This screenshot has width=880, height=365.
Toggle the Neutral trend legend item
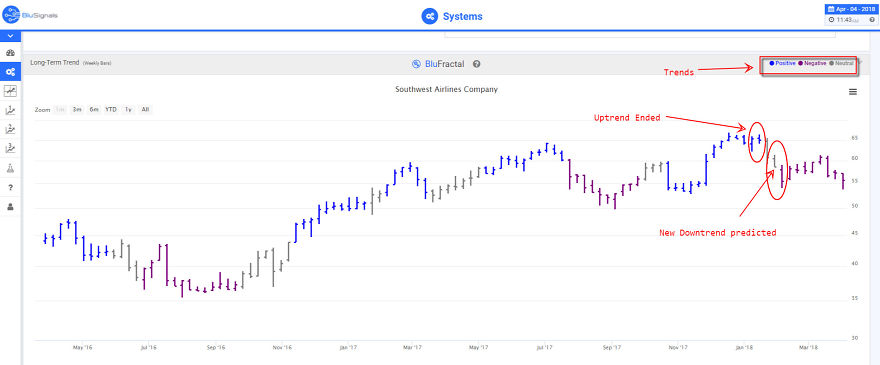[841, 63]
